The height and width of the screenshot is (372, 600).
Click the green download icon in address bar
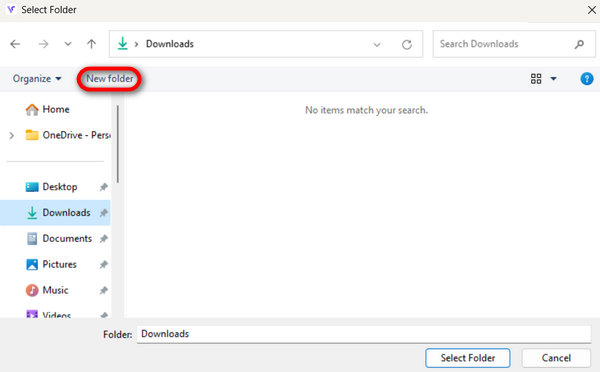click(x=122, y=44)
